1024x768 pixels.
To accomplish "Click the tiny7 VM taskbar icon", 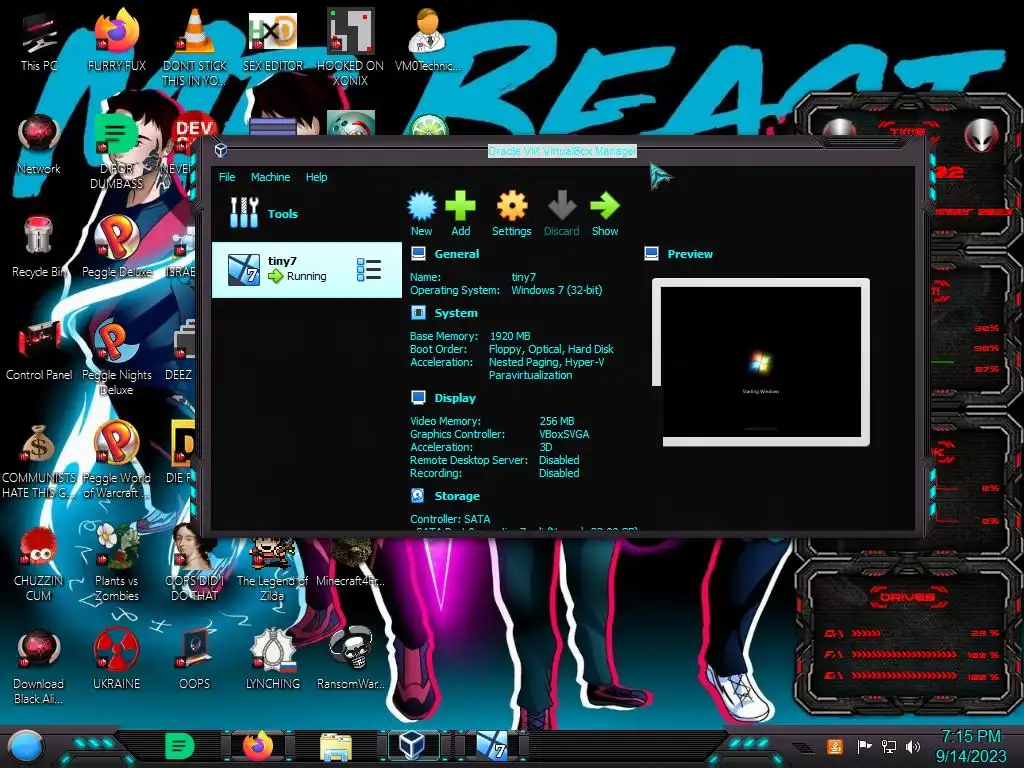I will click(x=492, y=746).
